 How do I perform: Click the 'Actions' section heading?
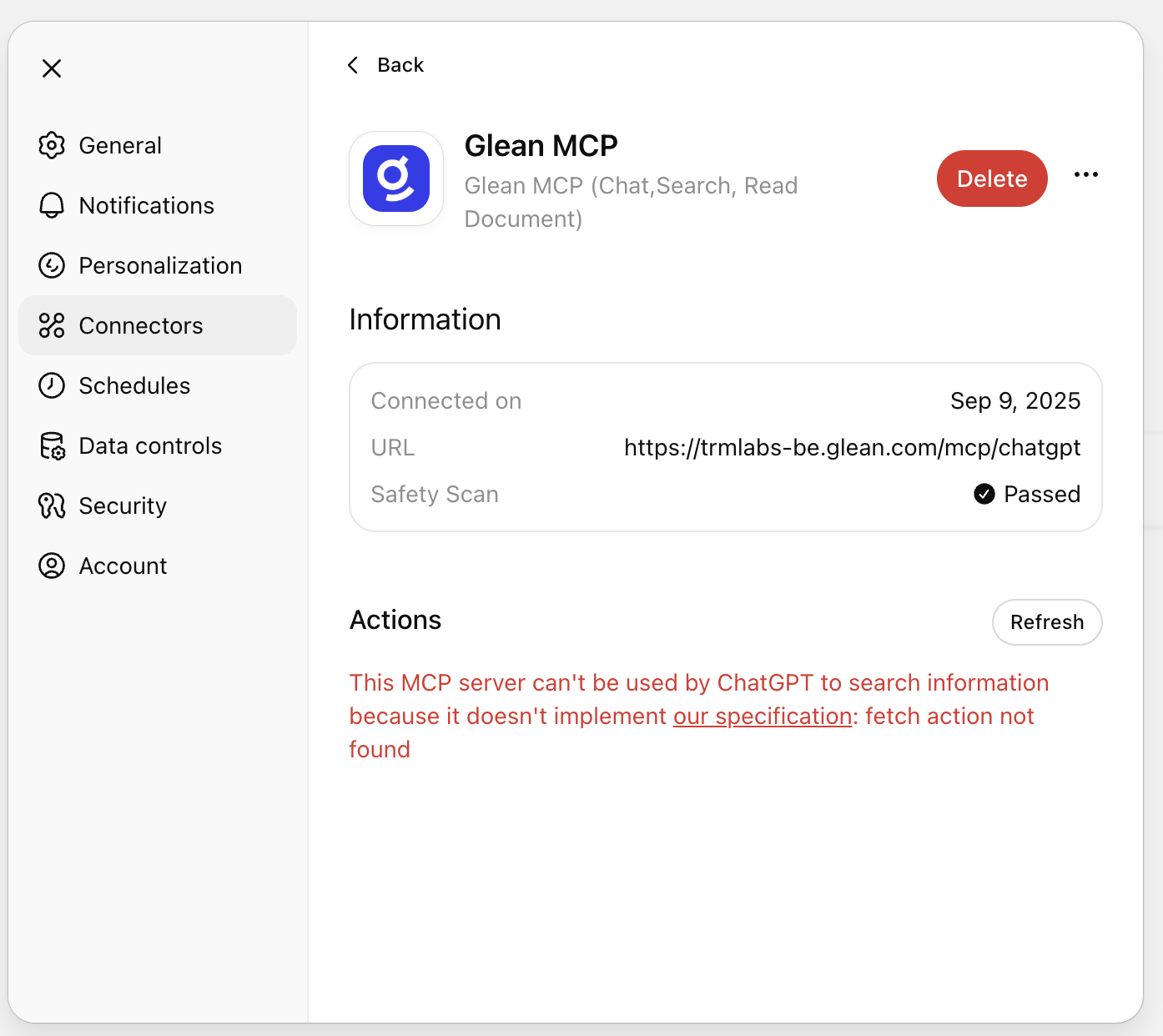(395, 620)
